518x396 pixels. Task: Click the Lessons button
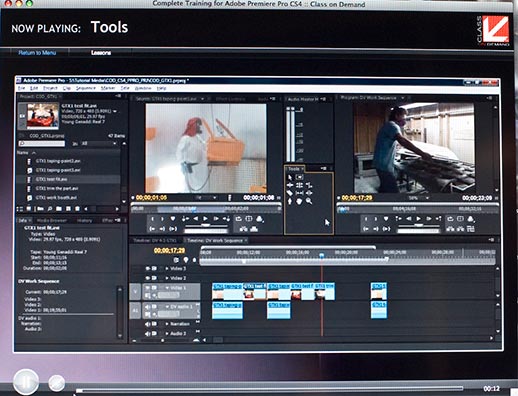click(x=101, y=53)
